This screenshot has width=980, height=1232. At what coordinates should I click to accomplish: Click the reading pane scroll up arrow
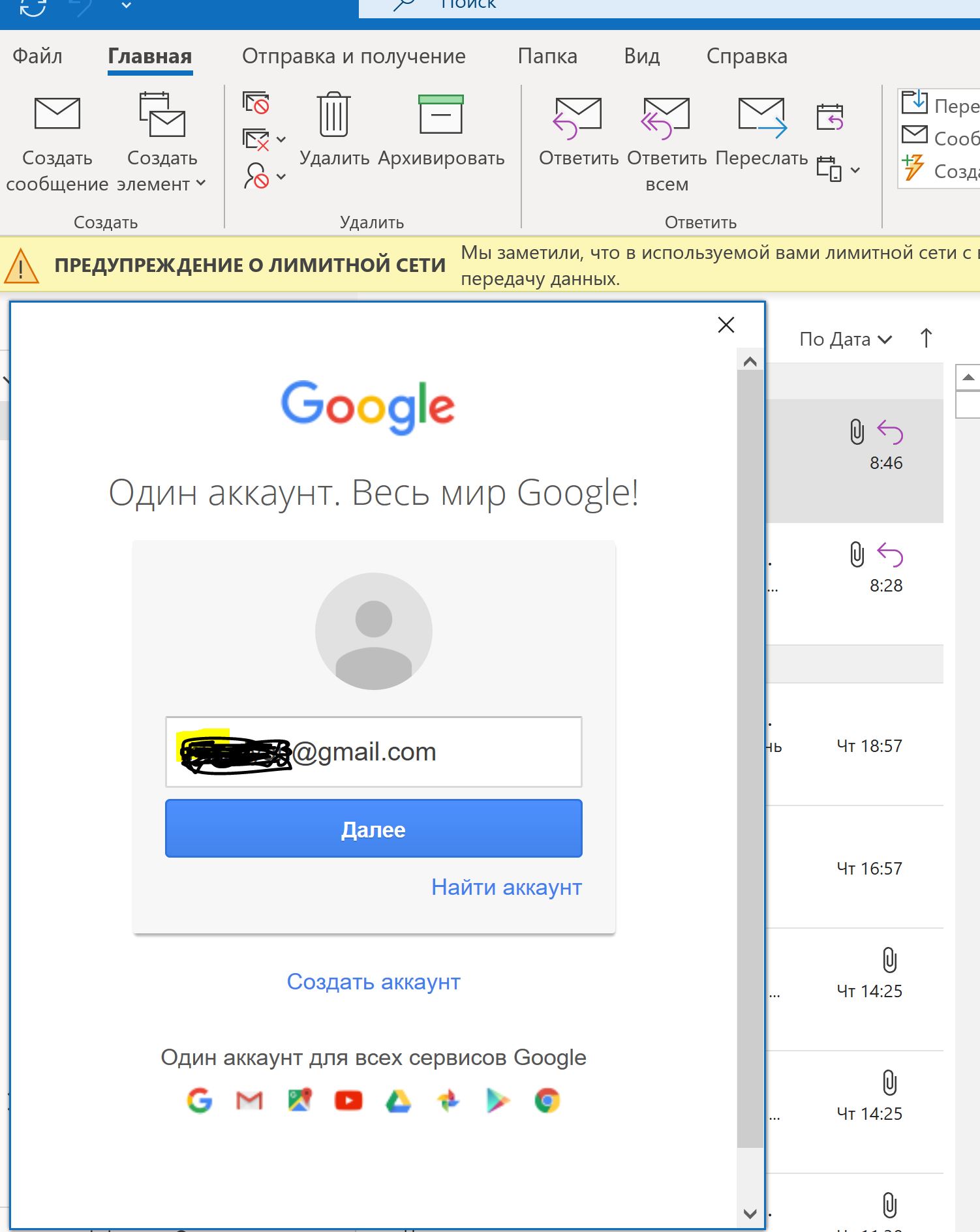coord(968,377)
